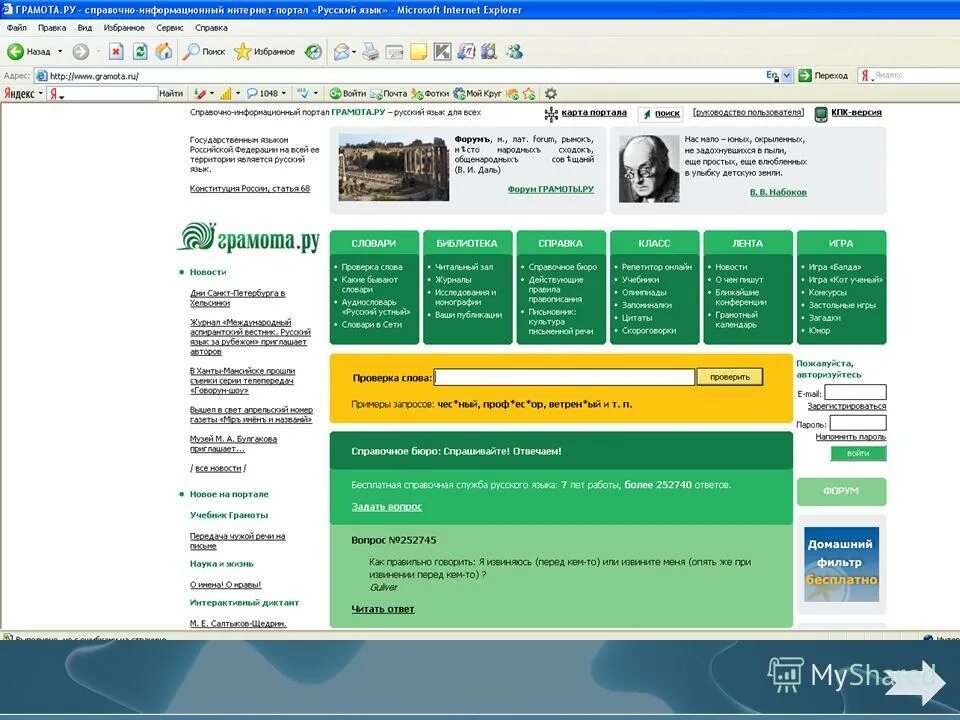The image size is (960, 720).
Task: Open the Правка menu
Action: [x=52, y=28]
